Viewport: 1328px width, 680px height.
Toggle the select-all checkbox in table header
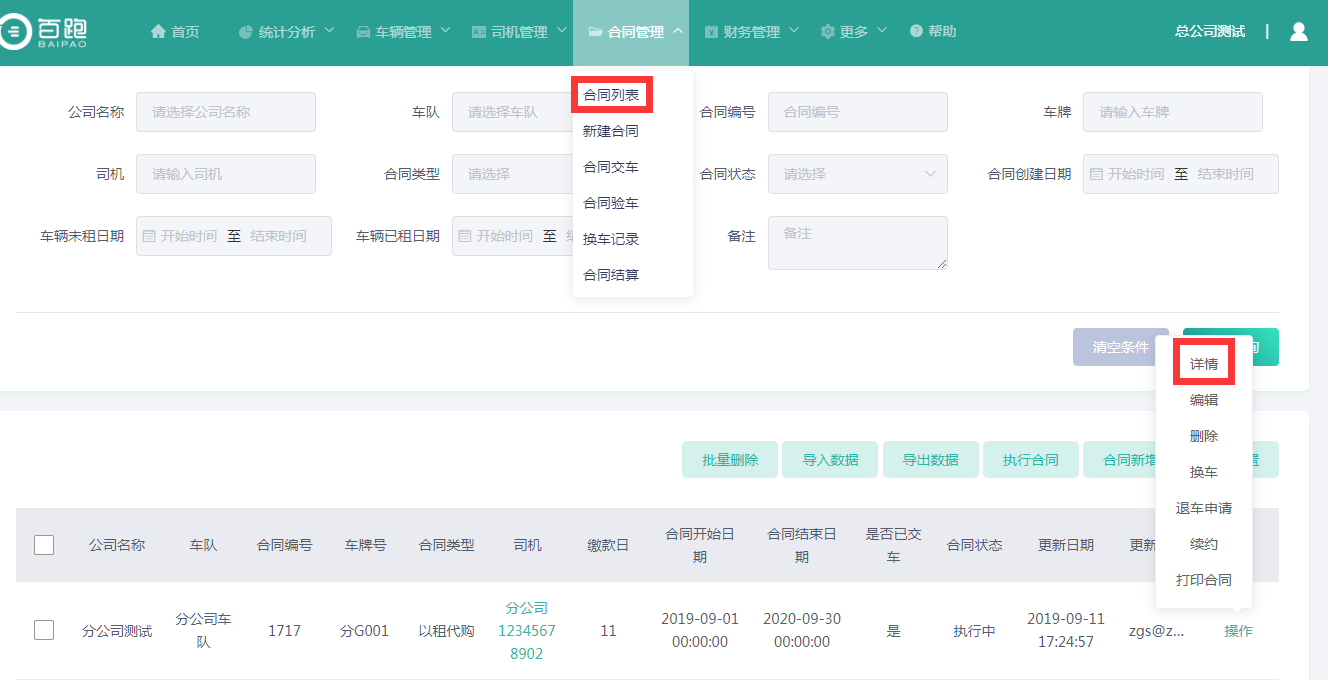(44, 545)
